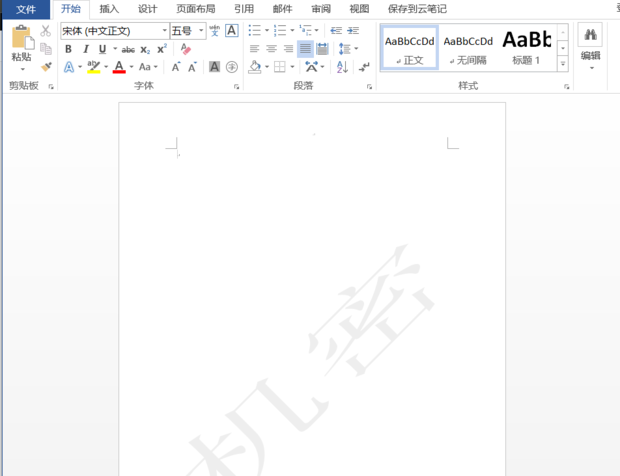This screenshot has width=620, height=476.
Task: Apply character border icon
Action: pos(232,30)
